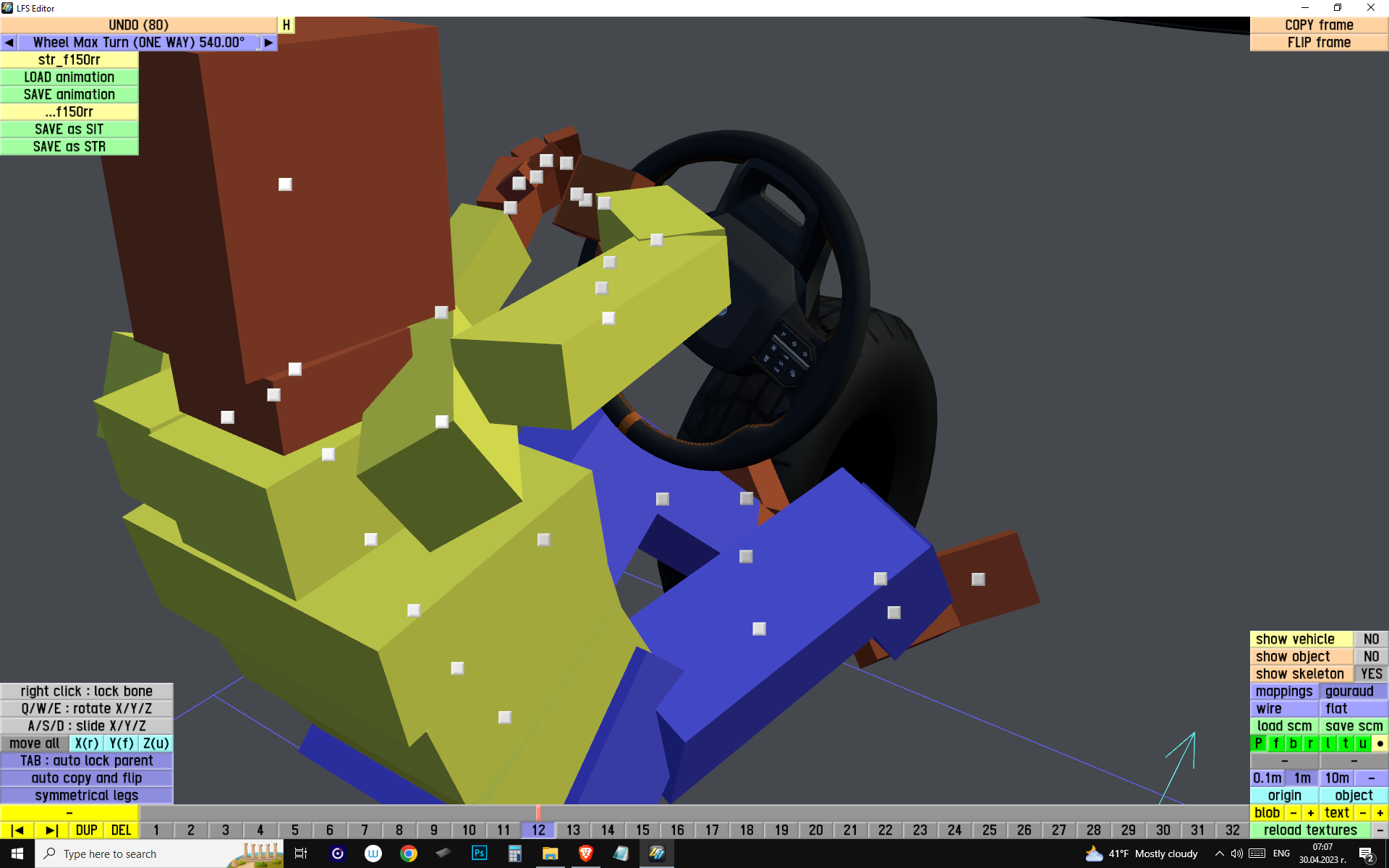Click the black dot view button
The width and height of the screenshot is (1389, 868).
1380,743
